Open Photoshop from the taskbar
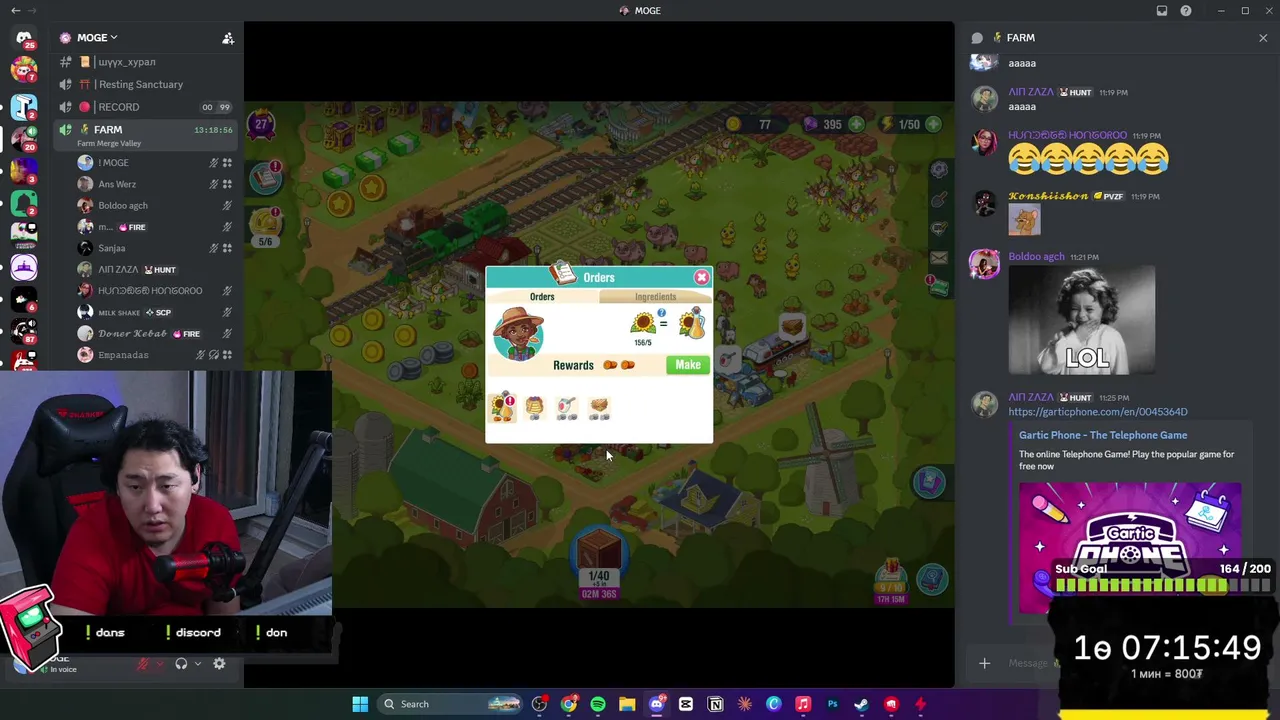This screenshot has height=720, width=1280. point(832,704)
